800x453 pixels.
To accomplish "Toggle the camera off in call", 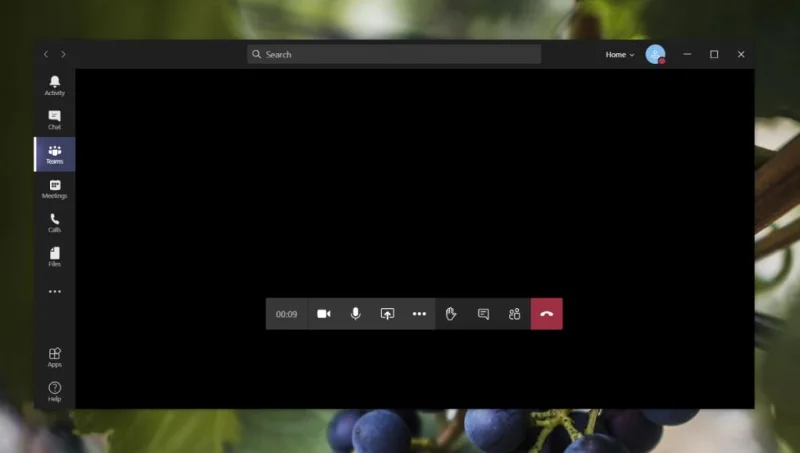I will point(323,314).
